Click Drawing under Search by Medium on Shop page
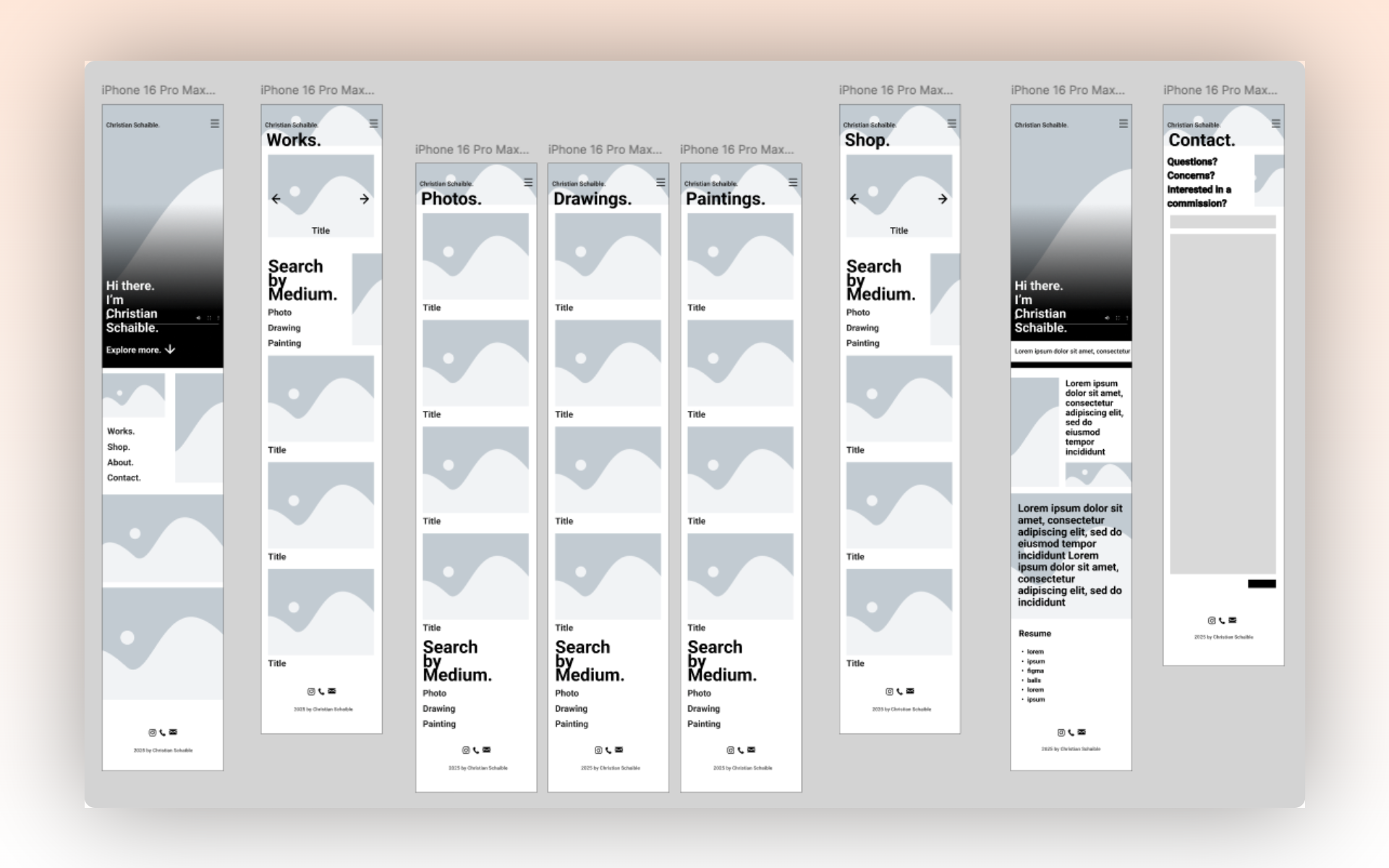Viewport: 1389px width, 868px height. [862, 328]
